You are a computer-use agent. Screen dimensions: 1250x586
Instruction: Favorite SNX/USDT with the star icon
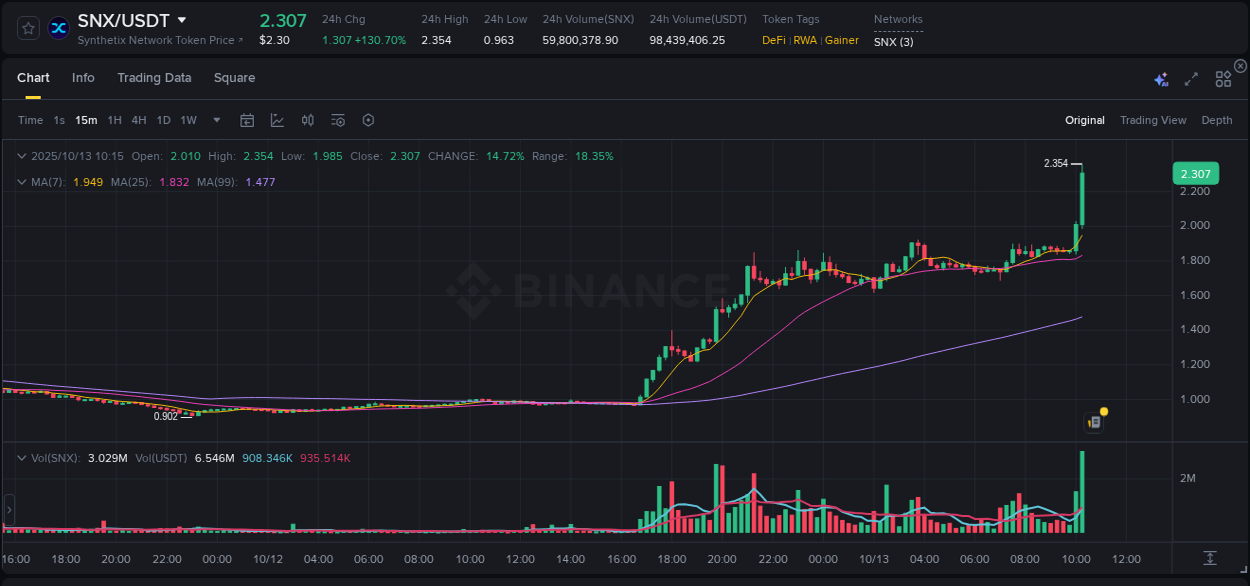(x=27, y=27)
